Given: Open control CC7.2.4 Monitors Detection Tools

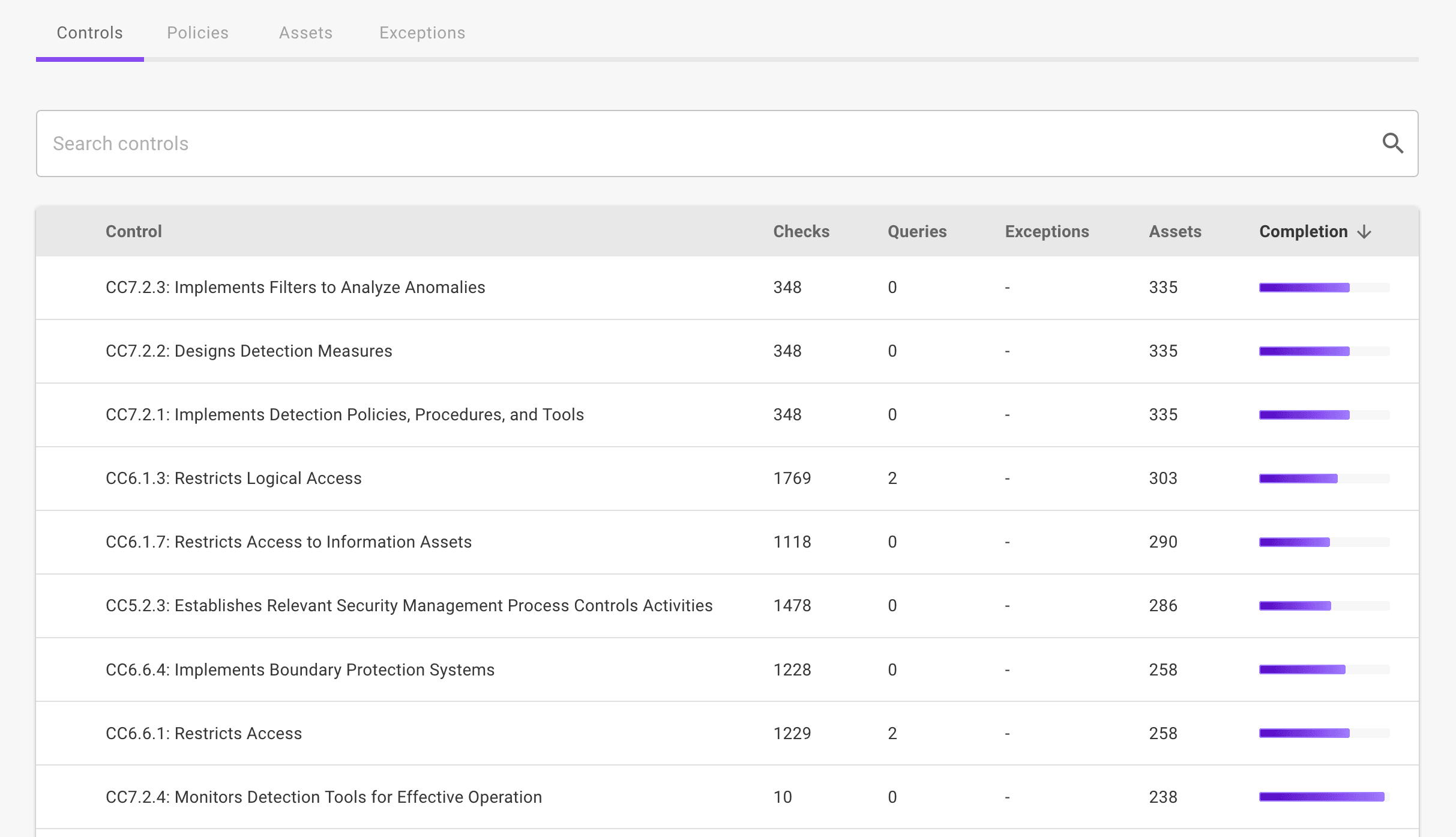Looking at the screenshot, I should [x=323, y=797].
